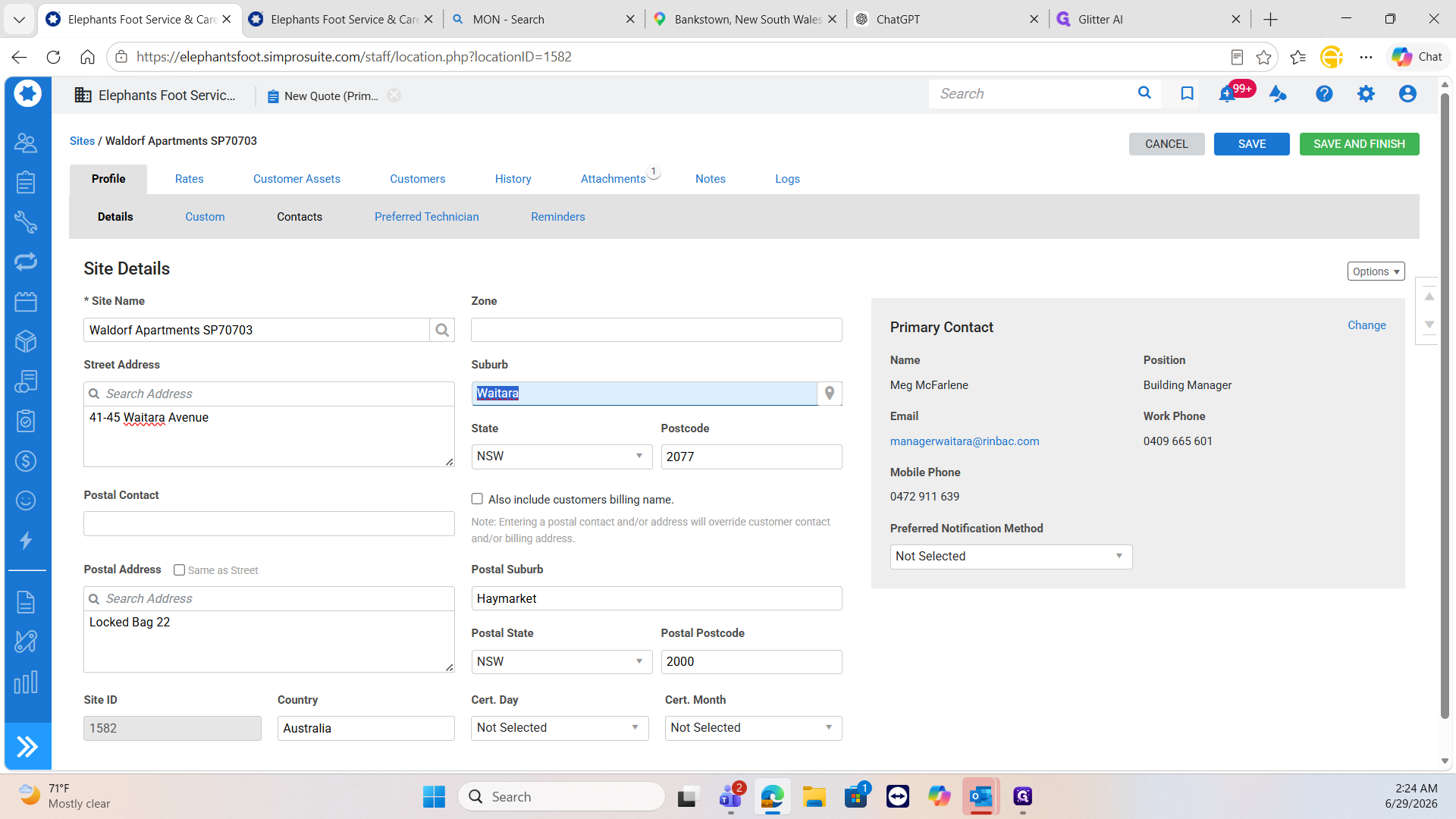
Task: Open the Quotes clipboard sidebar icon
Action: pyautogui.click(x=26, y=182)
